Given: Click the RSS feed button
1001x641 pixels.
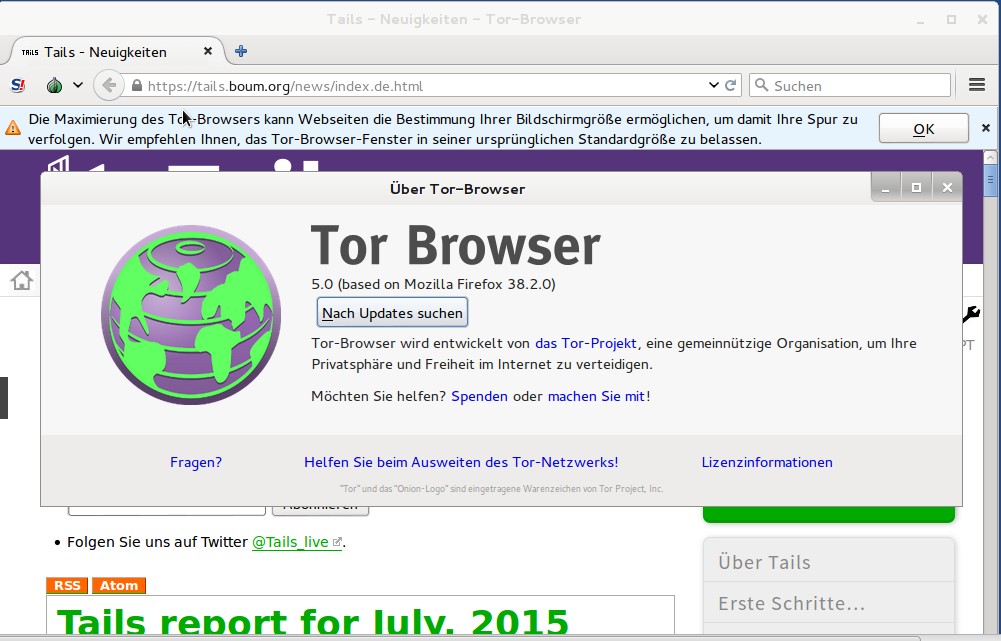Looking at the screenshot, I should click(x=67, y=585).
